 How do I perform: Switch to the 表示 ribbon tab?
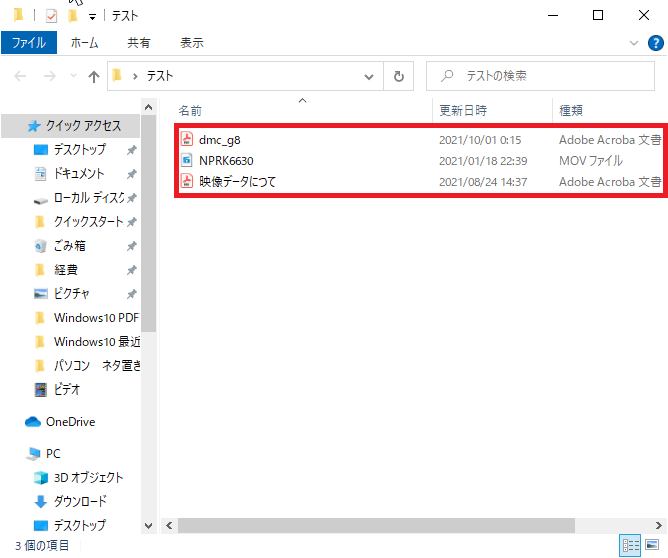coord(192,43)
